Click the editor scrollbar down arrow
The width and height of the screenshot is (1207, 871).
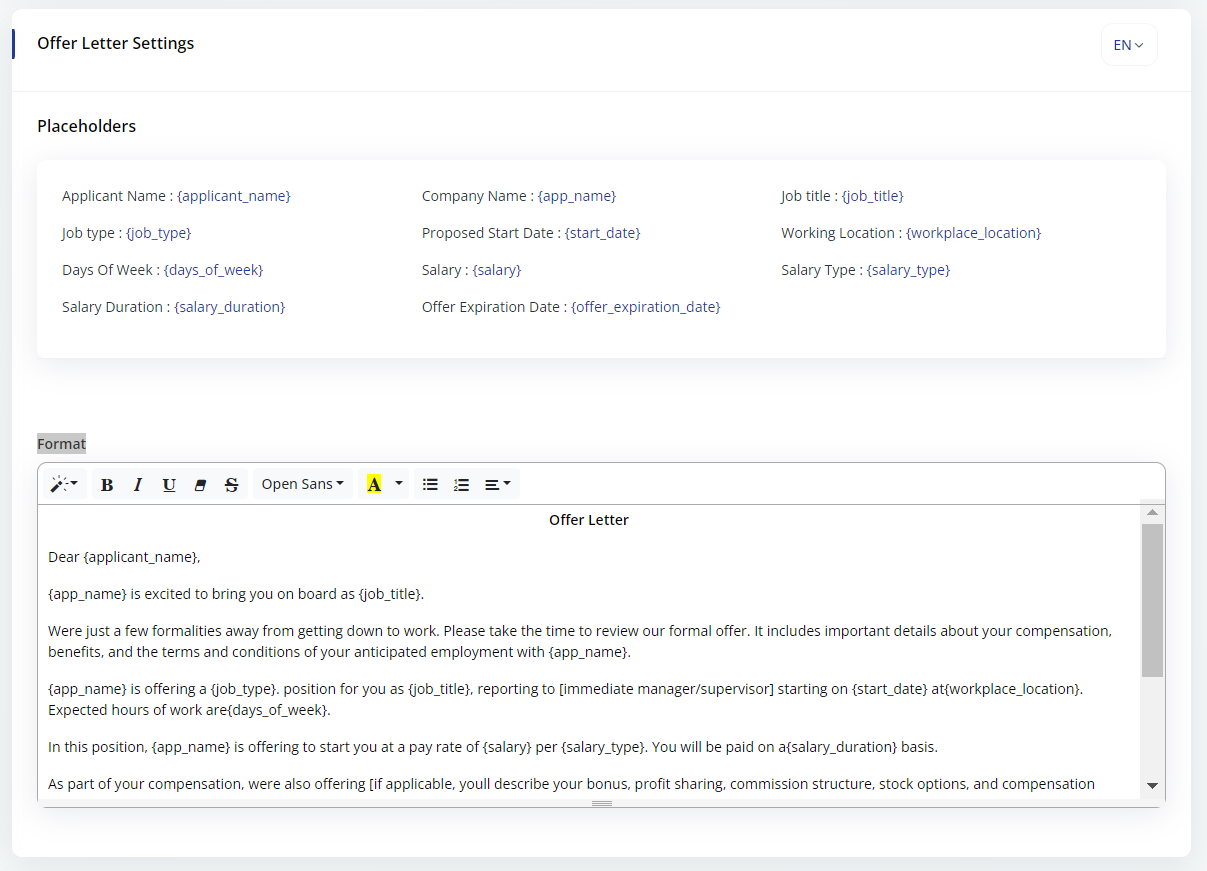1152,786
